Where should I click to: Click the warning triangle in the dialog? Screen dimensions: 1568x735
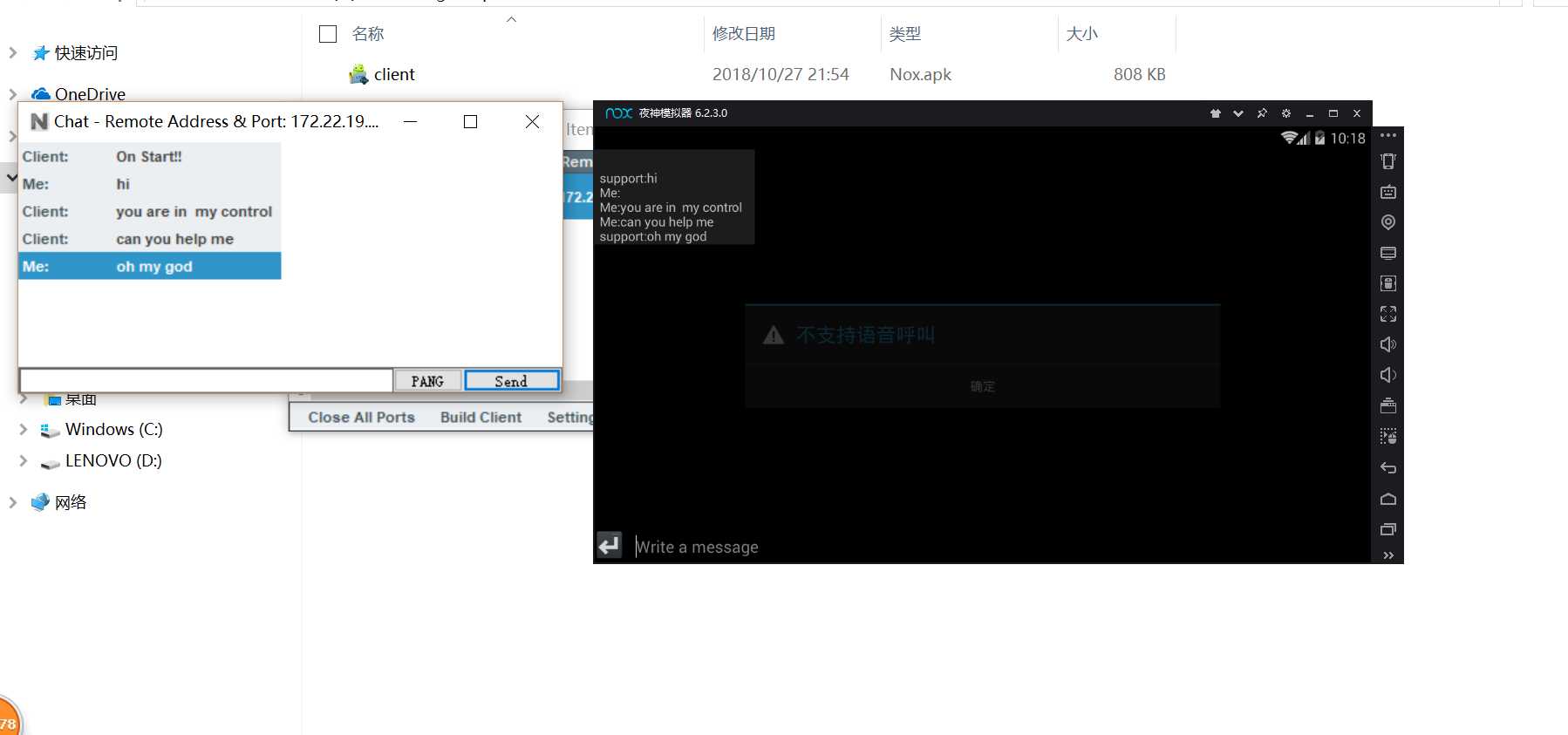774,335
